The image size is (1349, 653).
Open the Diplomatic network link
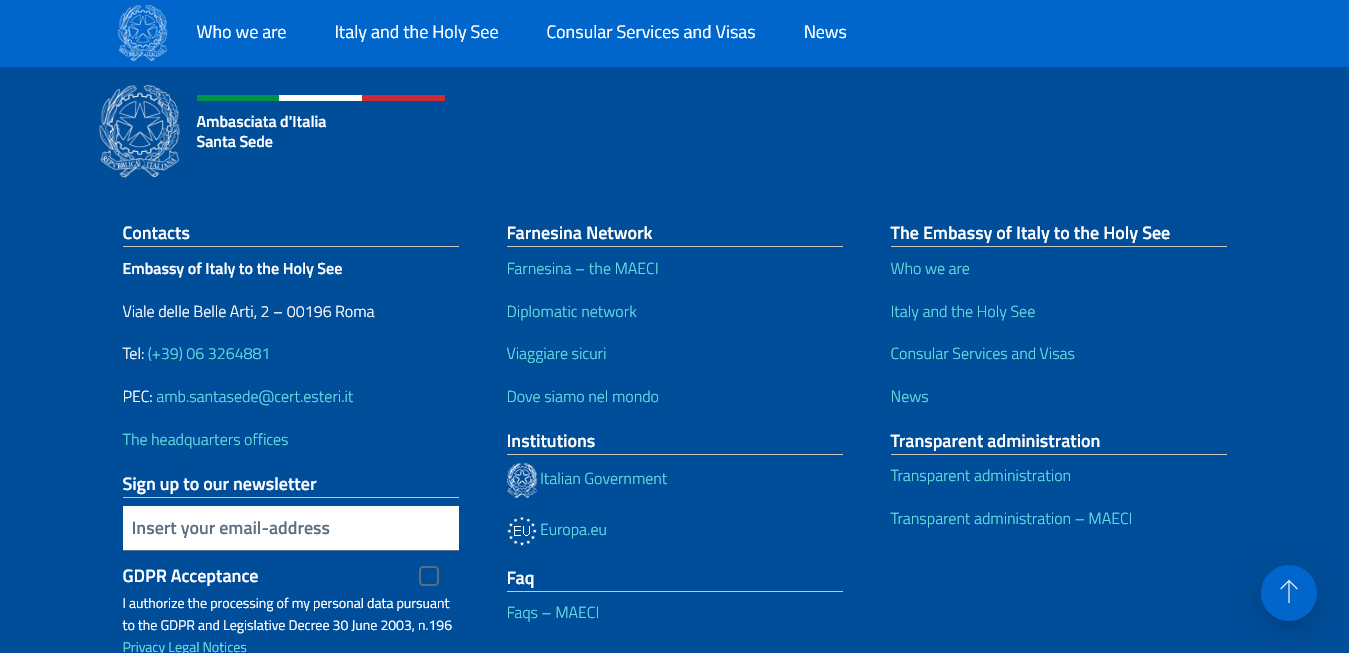click(571, 312)
